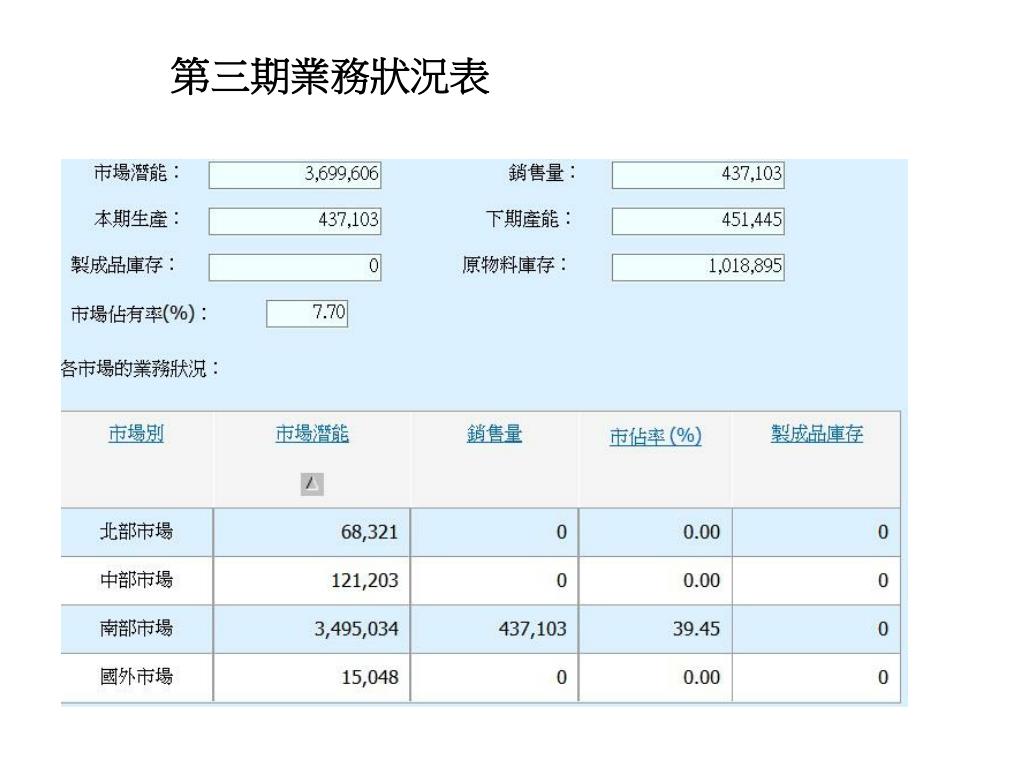Click inventory value 0 in 北部市場 row
The image size is (1024, 768).
click(816, 532)
